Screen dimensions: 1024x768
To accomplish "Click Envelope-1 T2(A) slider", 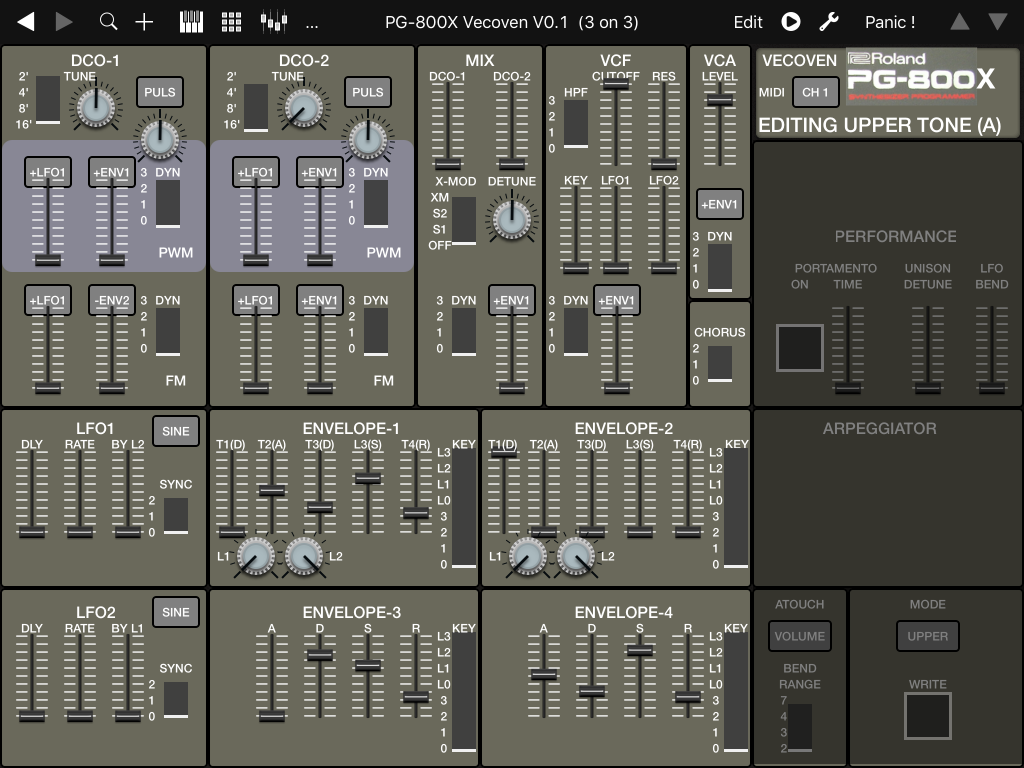I will click(272, 493).
